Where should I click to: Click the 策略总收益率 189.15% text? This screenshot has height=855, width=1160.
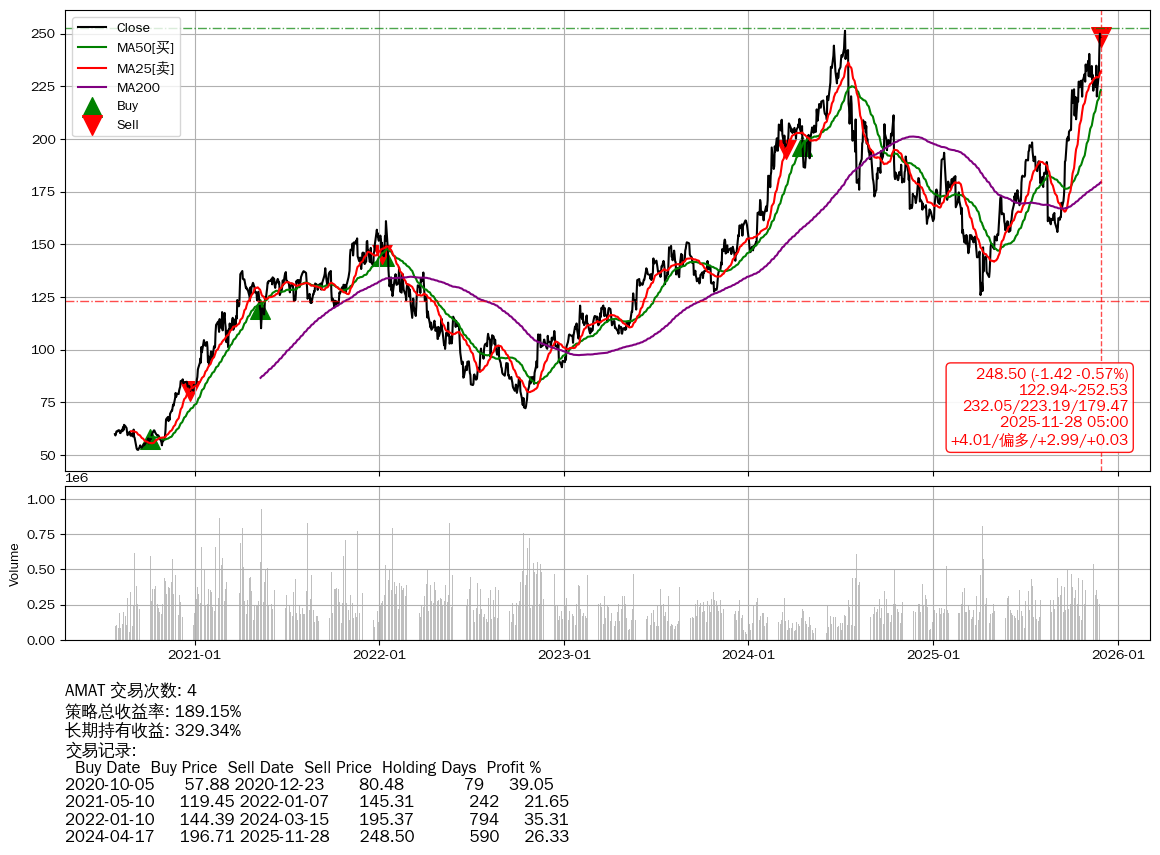[153, 711]
